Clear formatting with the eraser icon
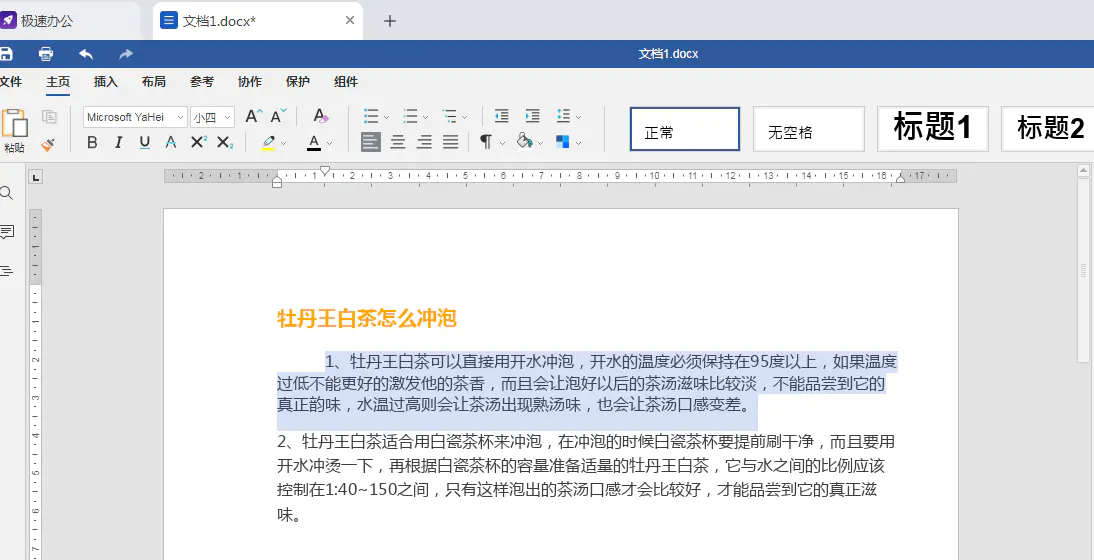 tap(320, 116)
